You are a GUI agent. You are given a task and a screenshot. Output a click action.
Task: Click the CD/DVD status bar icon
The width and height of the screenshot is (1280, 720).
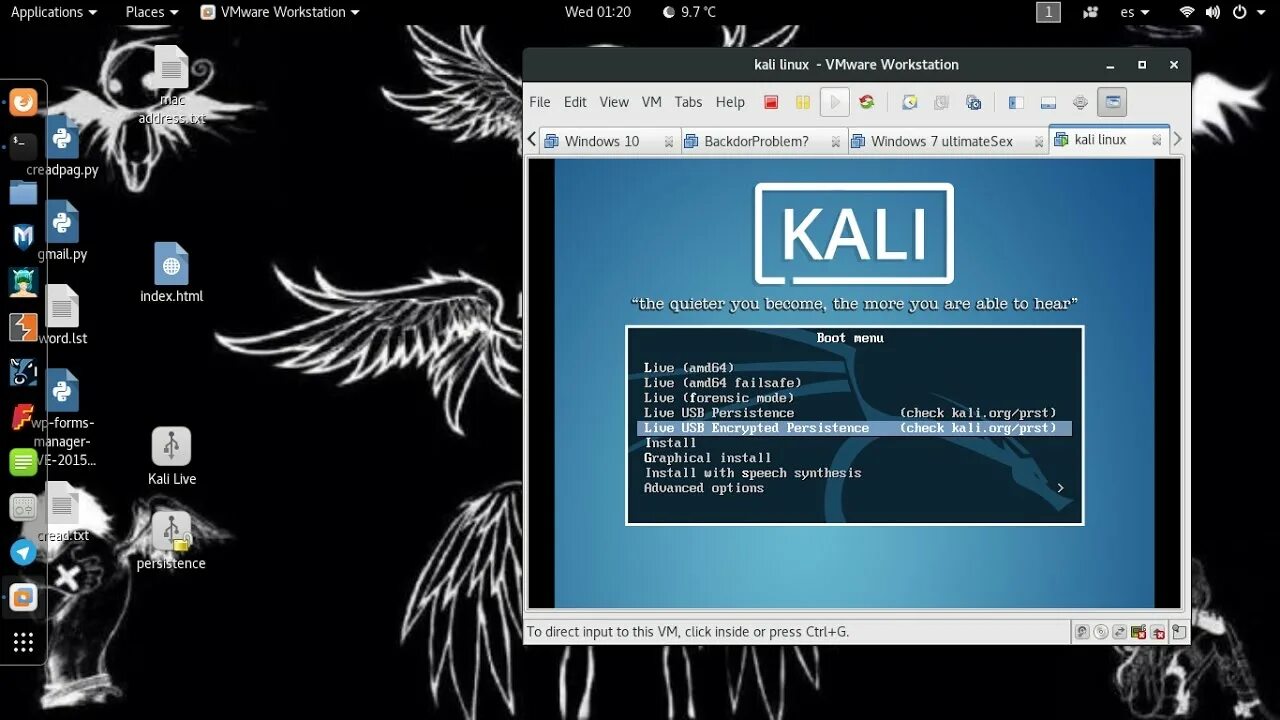[1101, 632]
